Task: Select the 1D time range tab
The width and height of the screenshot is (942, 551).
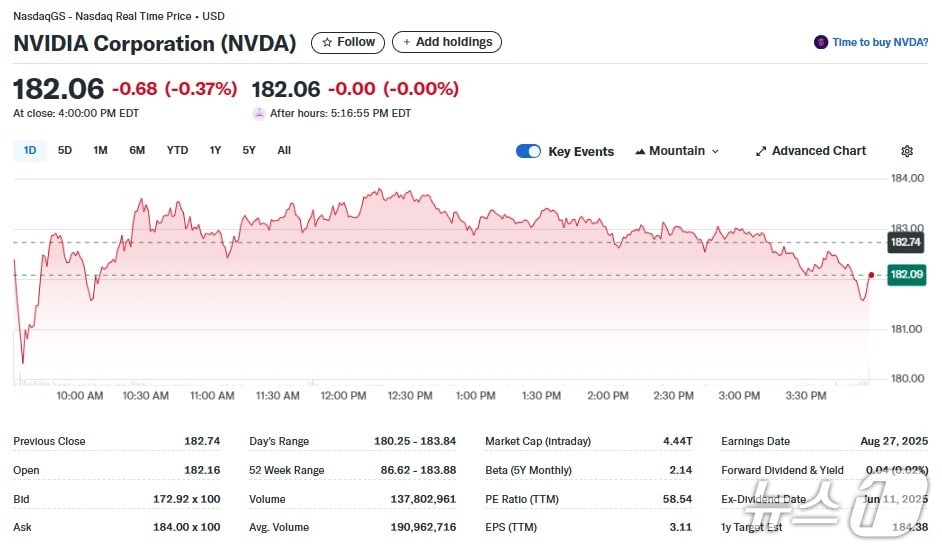Action: (30, 150)
